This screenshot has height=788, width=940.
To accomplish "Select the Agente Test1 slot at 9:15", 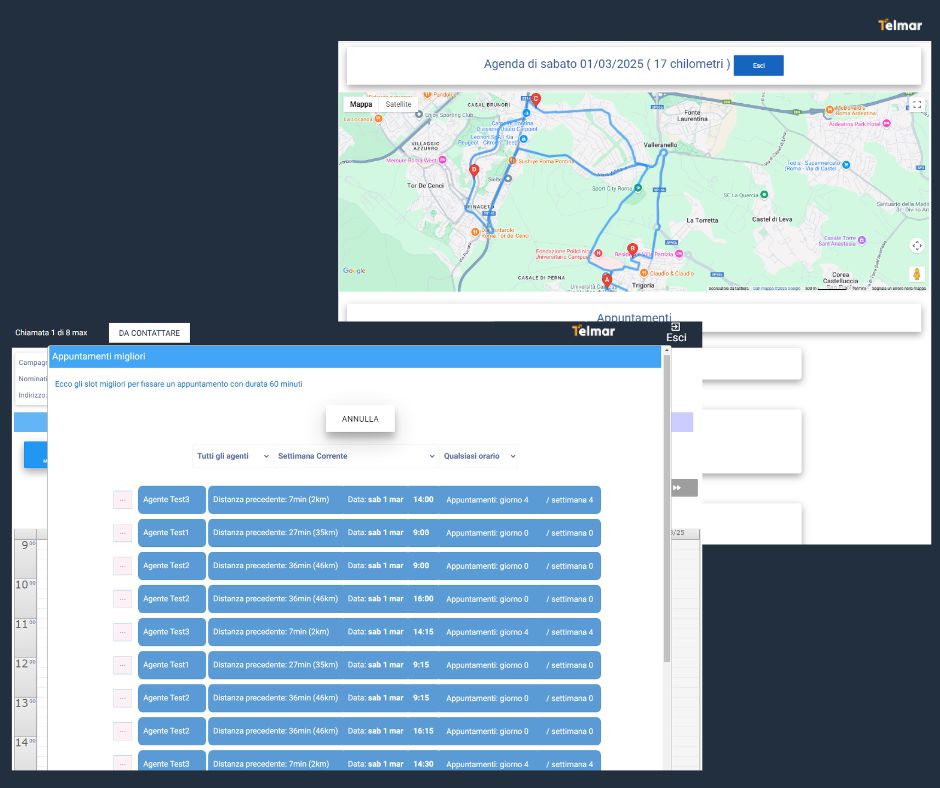I will tap(404, 664).
